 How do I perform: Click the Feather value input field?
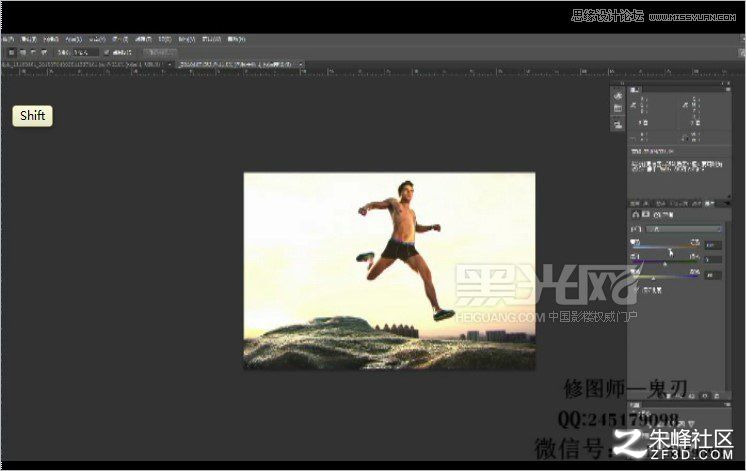(86, 52)
